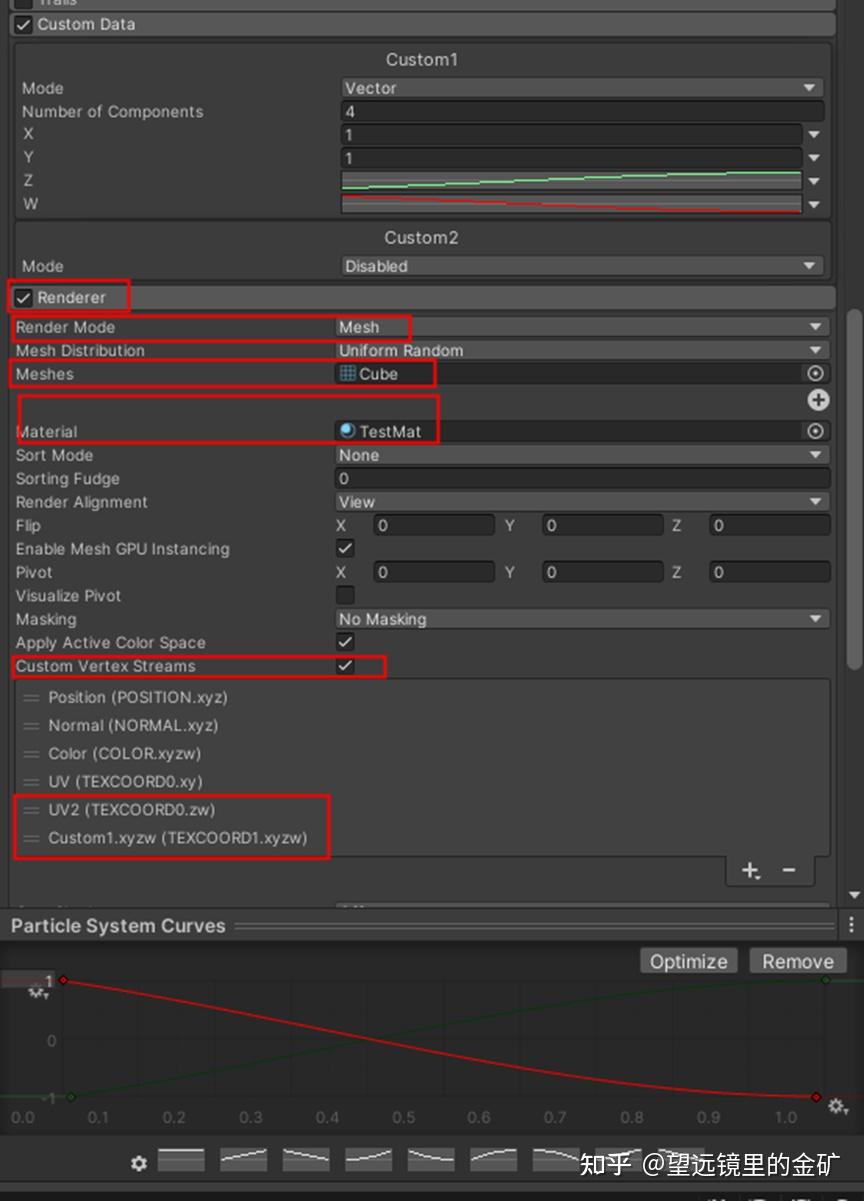
Task: Open the gear icon left of curve presets
Action: [138, 1163]
